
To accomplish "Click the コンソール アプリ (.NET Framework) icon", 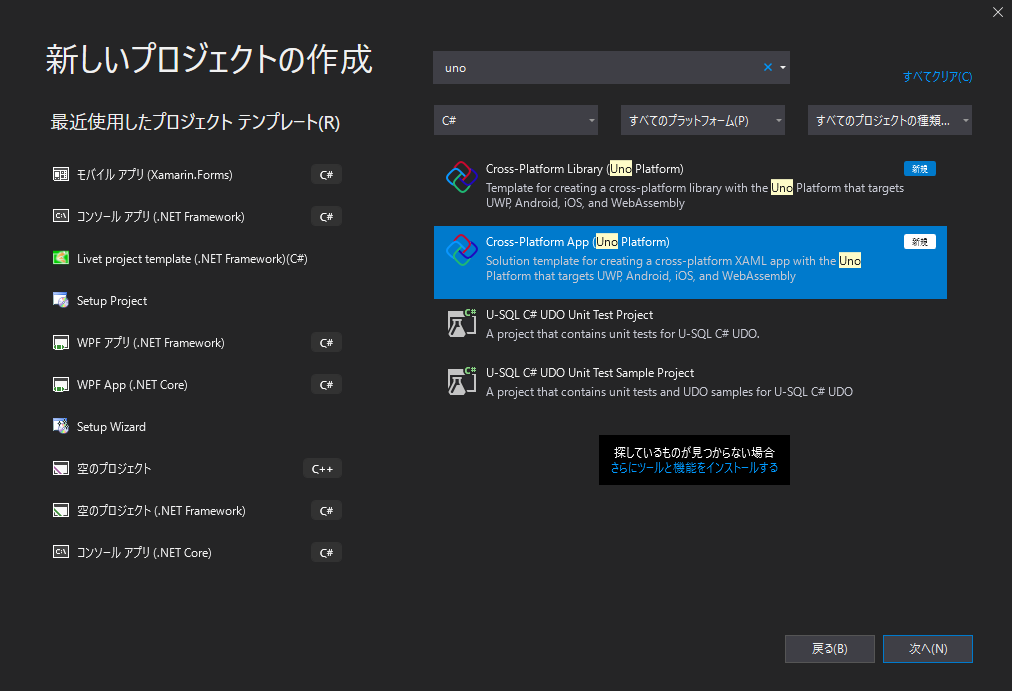I will tap(61, 216).
